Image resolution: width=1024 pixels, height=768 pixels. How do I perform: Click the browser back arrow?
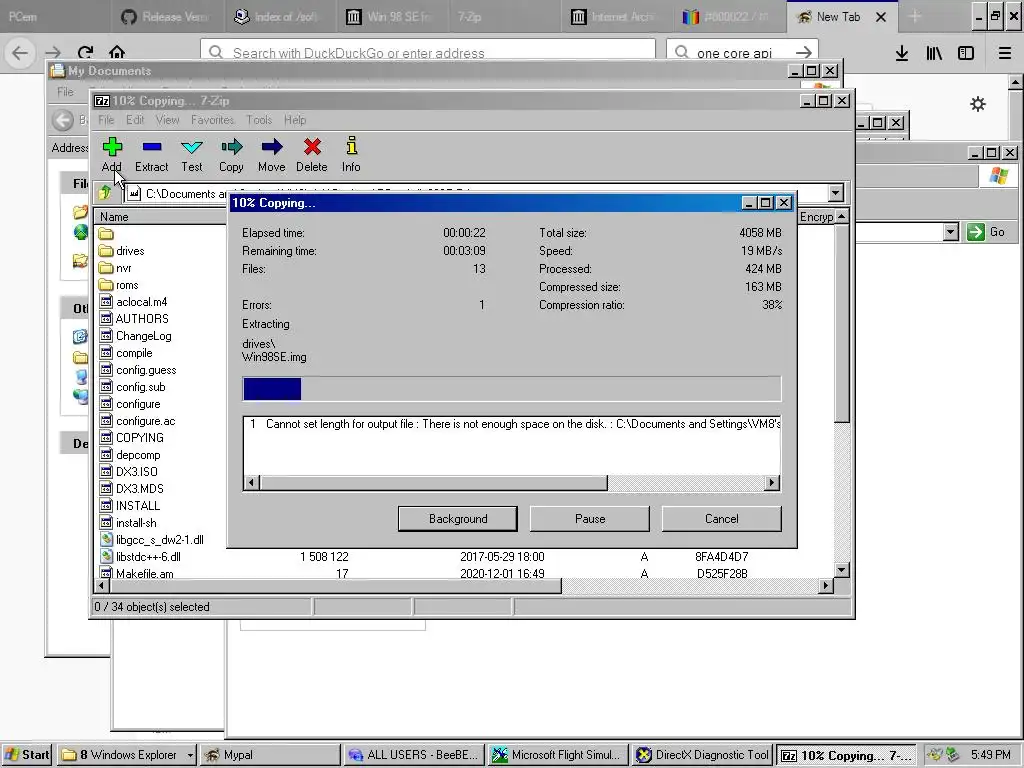(x=20, y=53)
